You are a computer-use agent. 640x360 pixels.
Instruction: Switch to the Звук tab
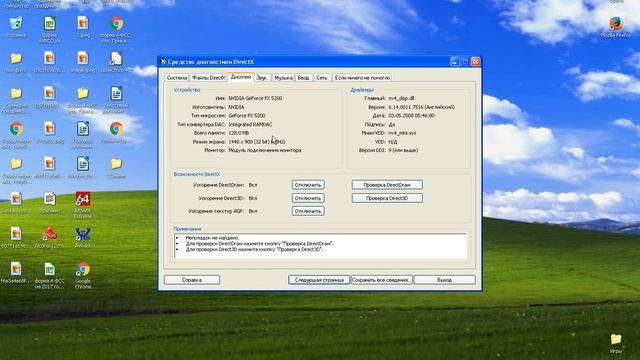coord(261,78)
